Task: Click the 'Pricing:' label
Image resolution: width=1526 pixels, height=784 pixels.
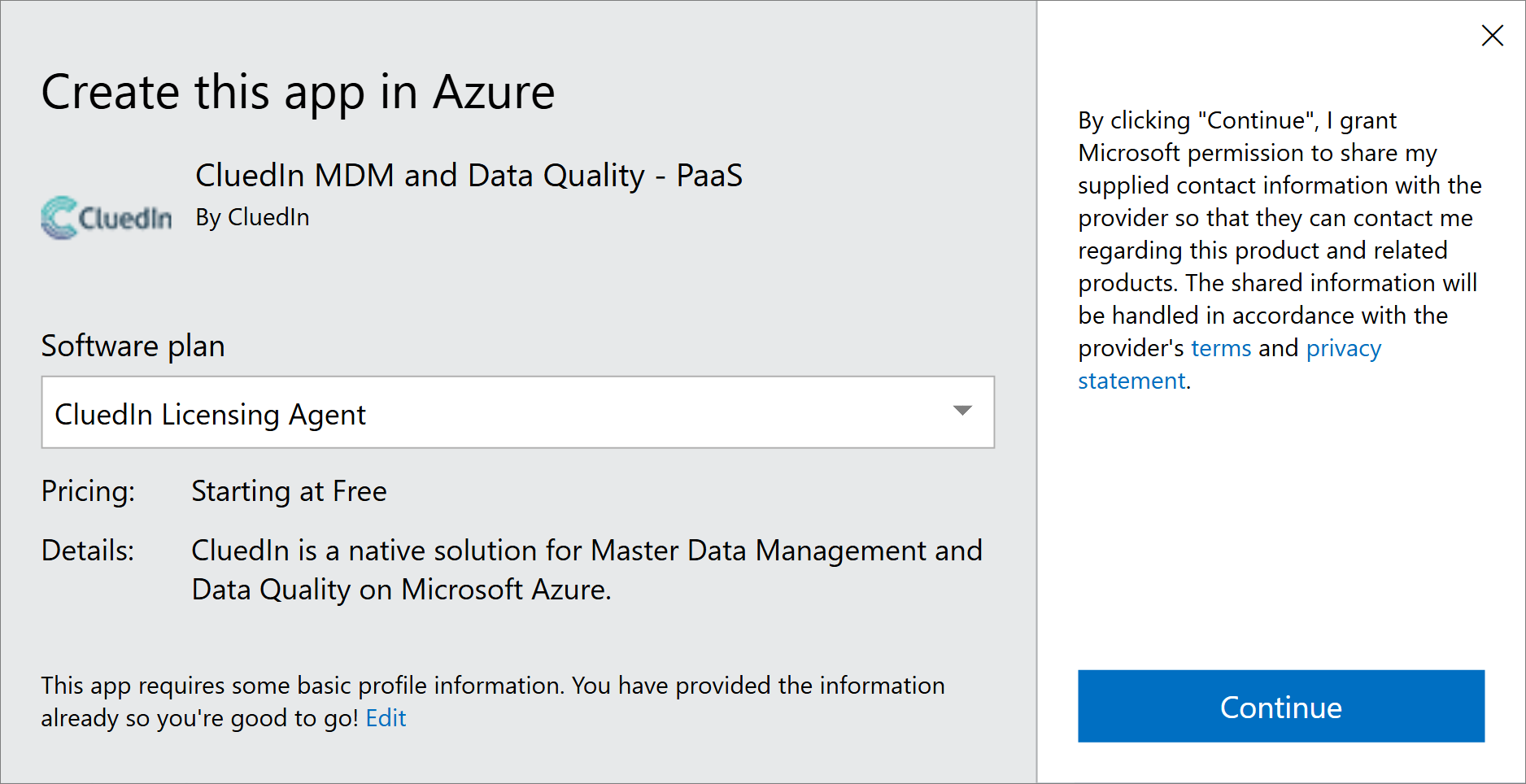Action: (88, 491)
